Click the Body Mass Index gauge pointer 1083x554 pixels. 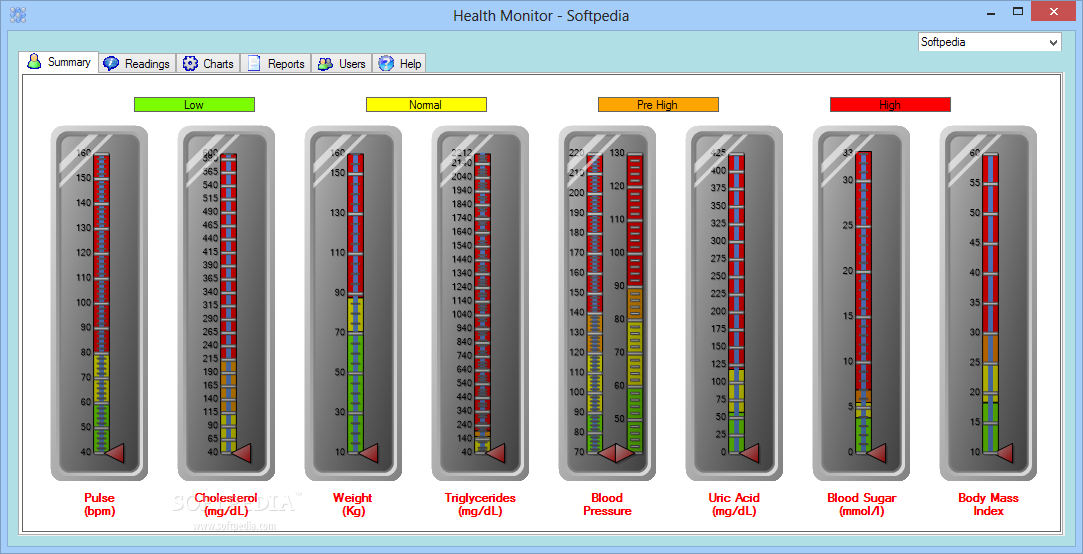[1005, 452]
